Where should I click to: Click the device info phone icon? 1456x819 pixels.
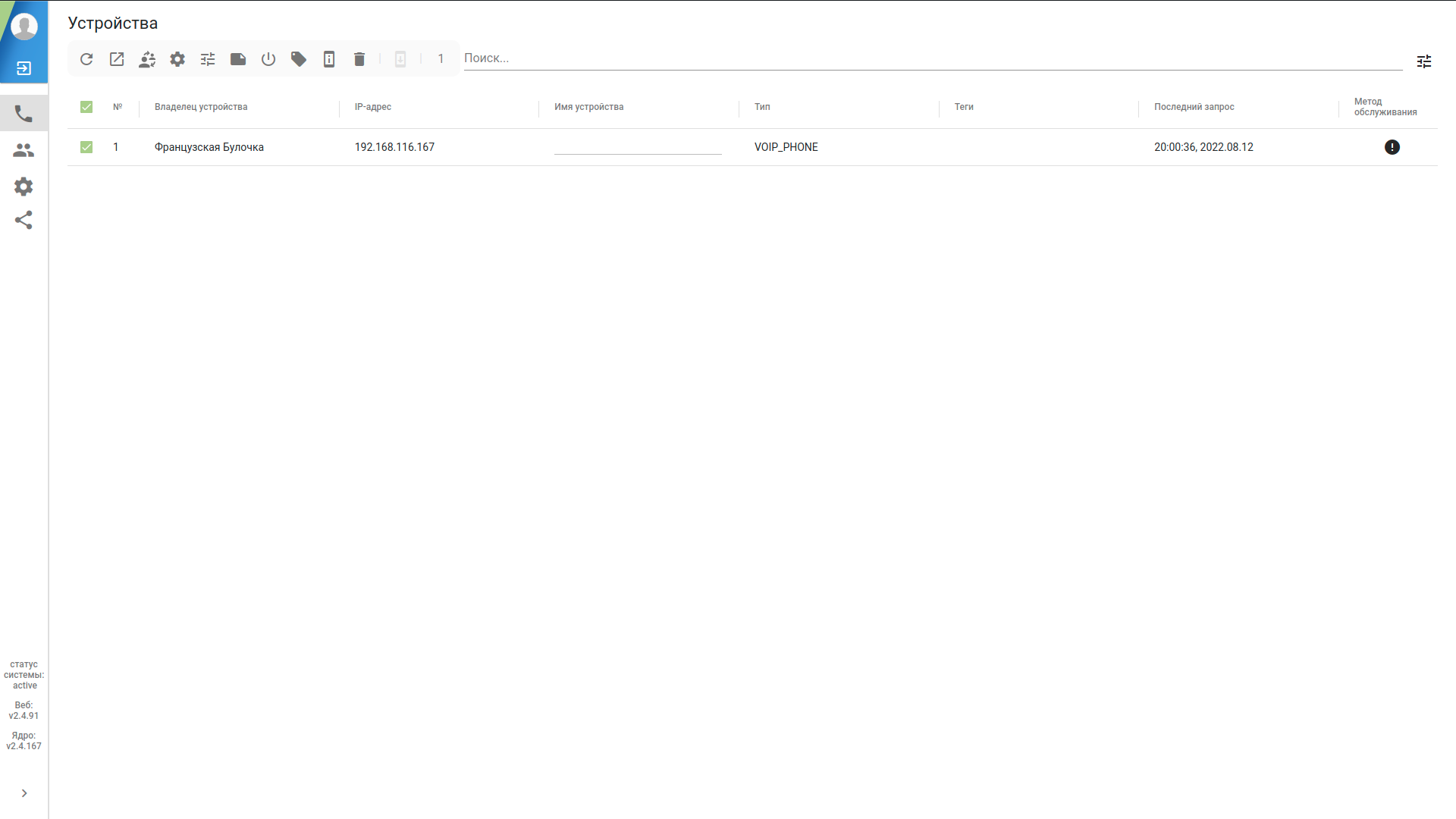329,59
